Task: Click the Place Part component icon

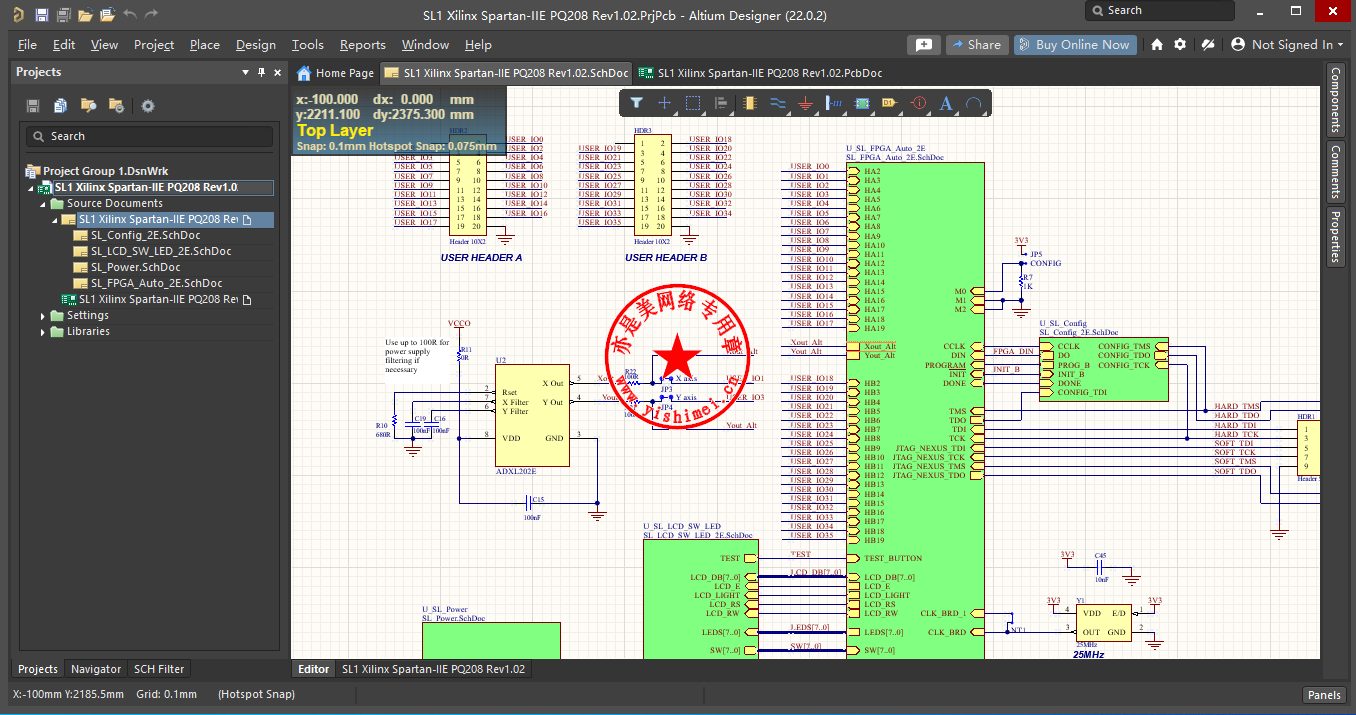Action: 752,103
